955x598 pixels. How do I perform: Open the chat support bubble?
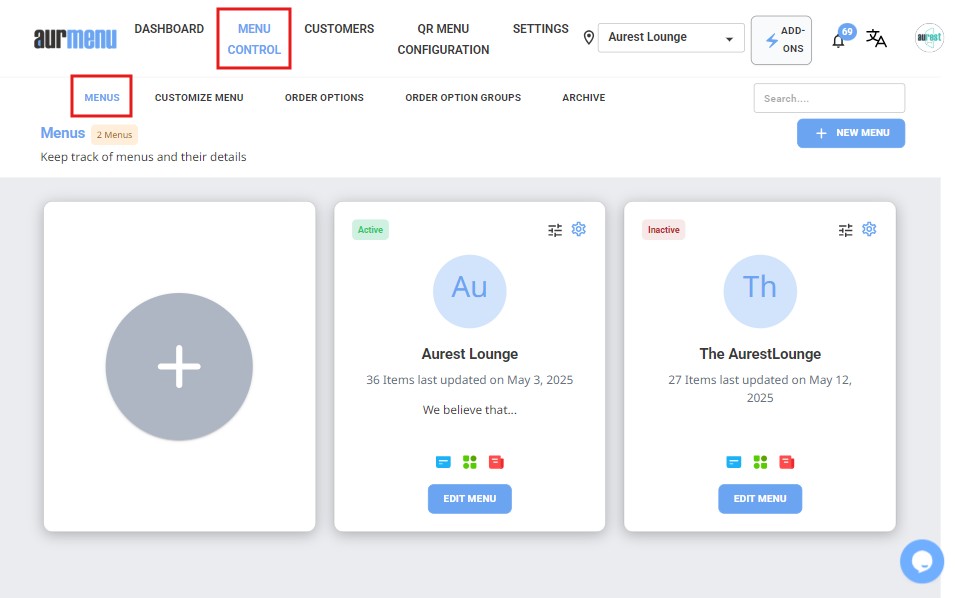point(921,560)
